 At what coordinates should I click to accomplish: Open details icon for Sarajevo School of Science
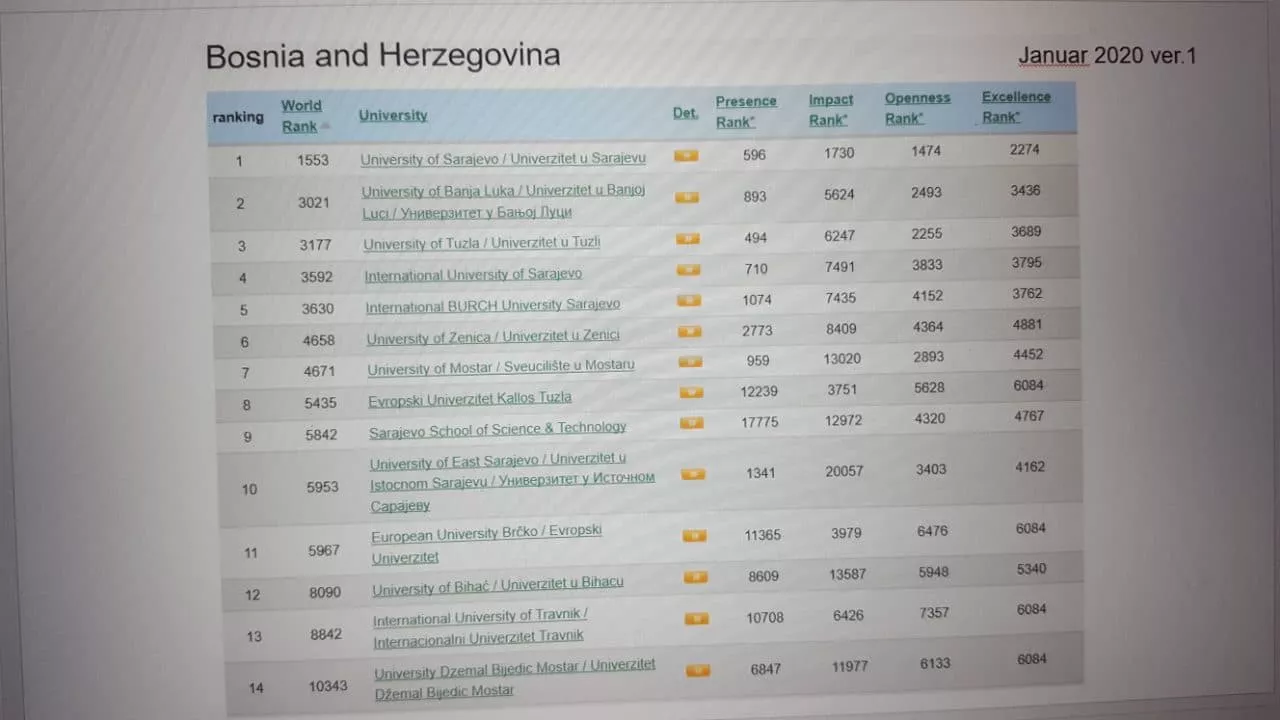pos(692,423)
